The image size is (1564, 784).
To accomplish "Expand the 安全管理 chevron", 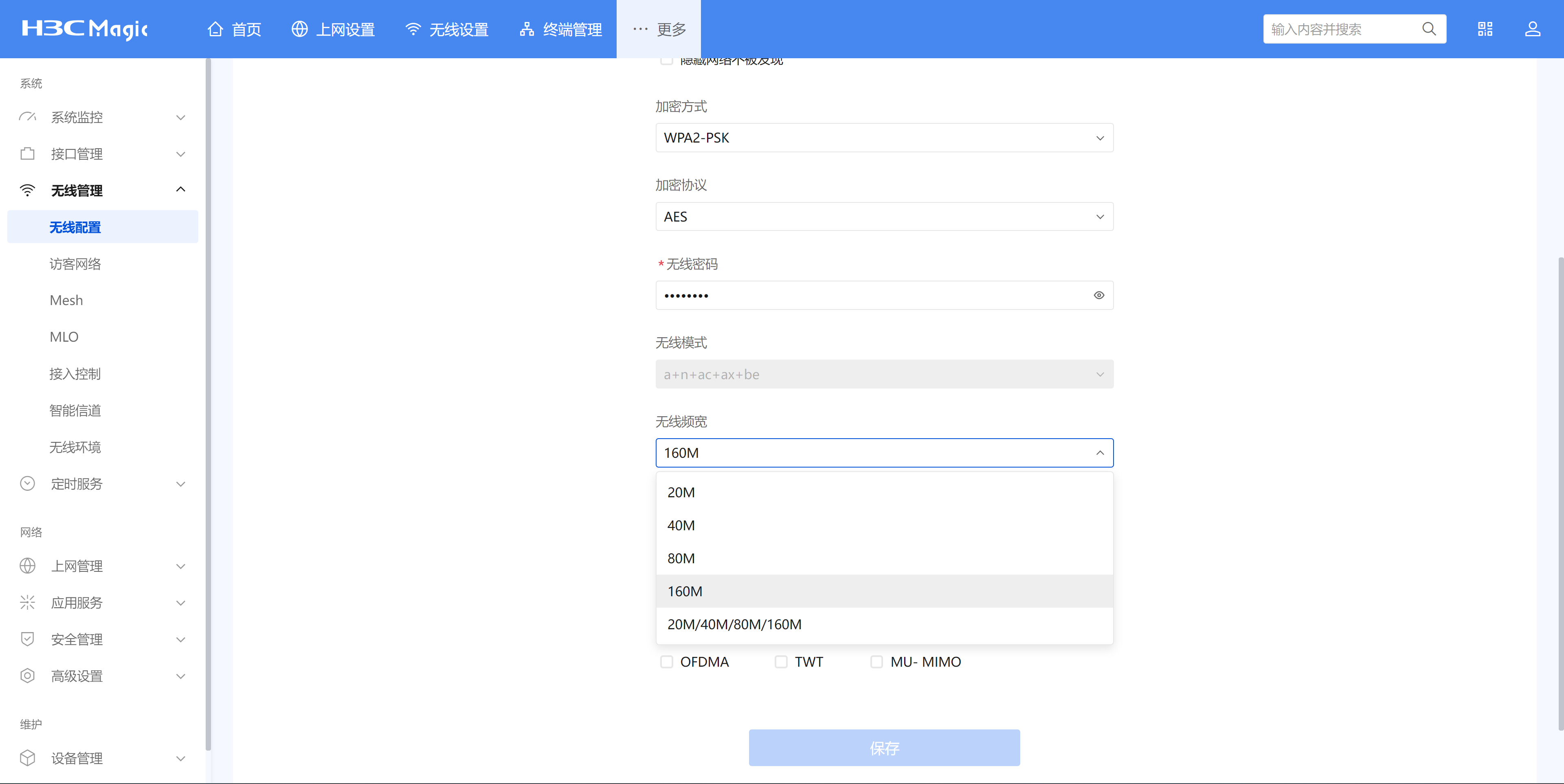I will (x=180, y=639).
